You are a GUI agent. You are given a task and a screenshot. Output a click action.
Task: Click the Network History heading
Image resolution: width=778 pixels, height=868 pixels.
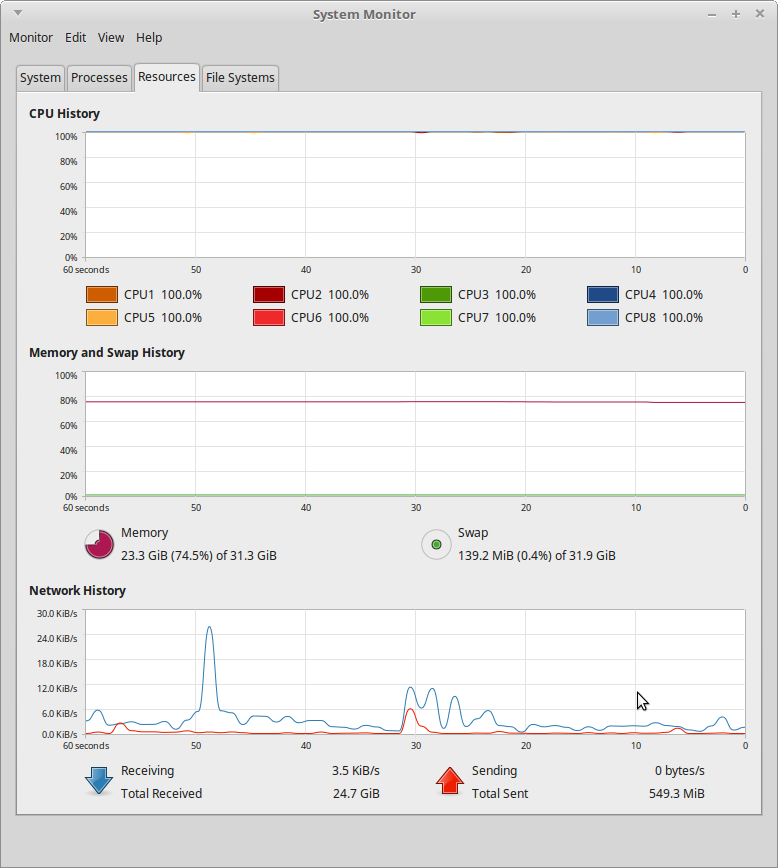click(x=78, y=591)
